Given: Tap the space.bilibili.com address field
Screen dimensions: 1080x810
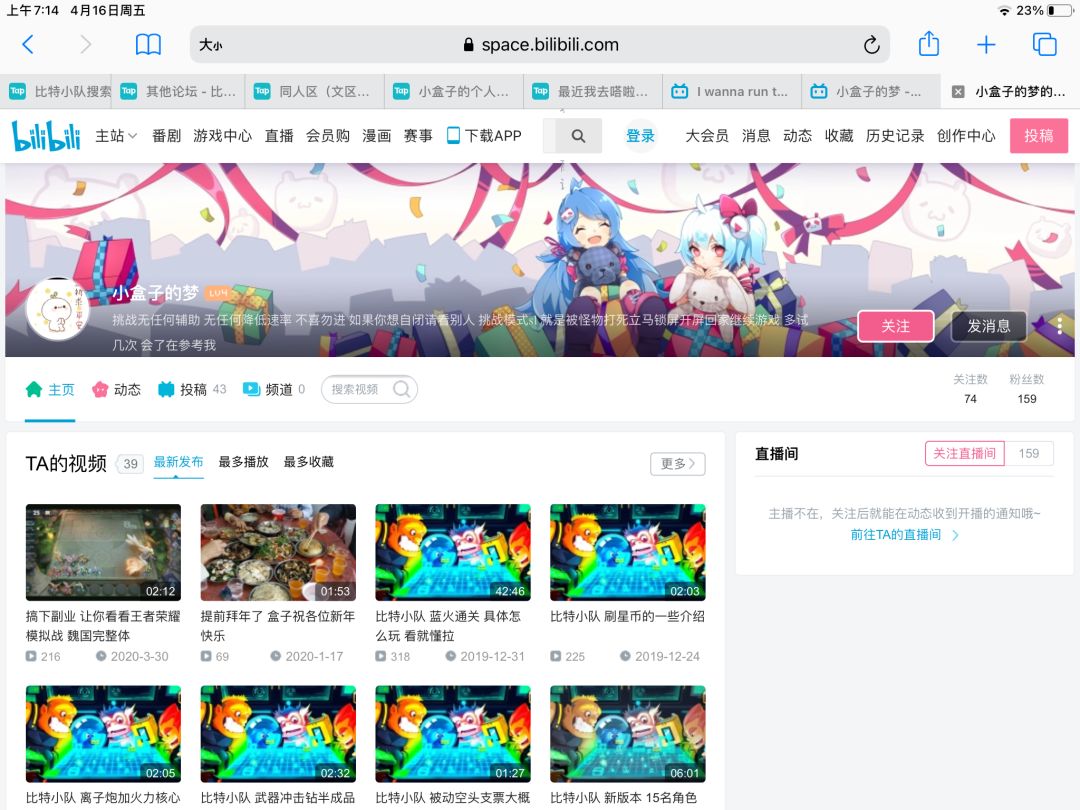Looking at the screenshot, I should pyautogui.click(x=540, y=45).
